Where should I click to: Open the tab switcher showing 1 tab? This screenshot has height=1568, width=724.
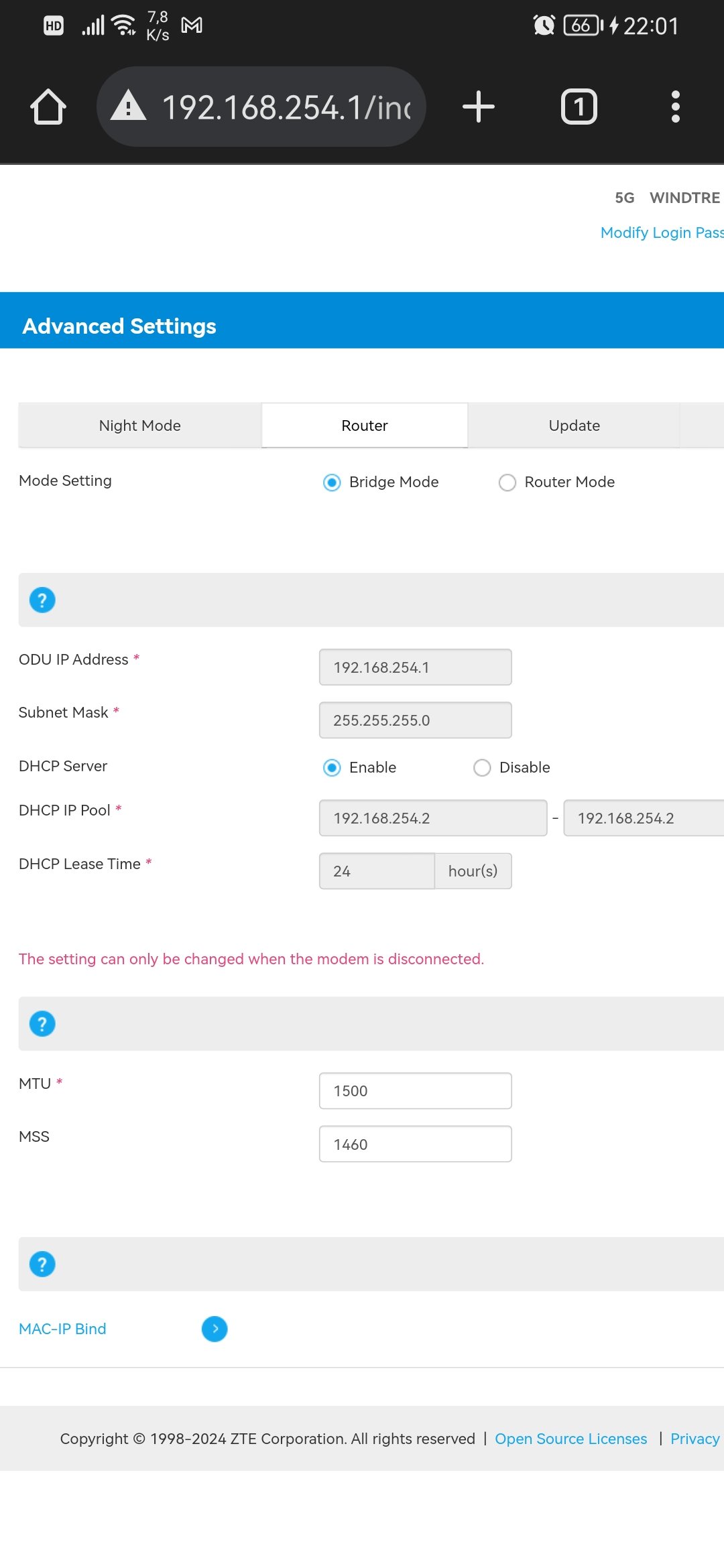tap(579, 107)
